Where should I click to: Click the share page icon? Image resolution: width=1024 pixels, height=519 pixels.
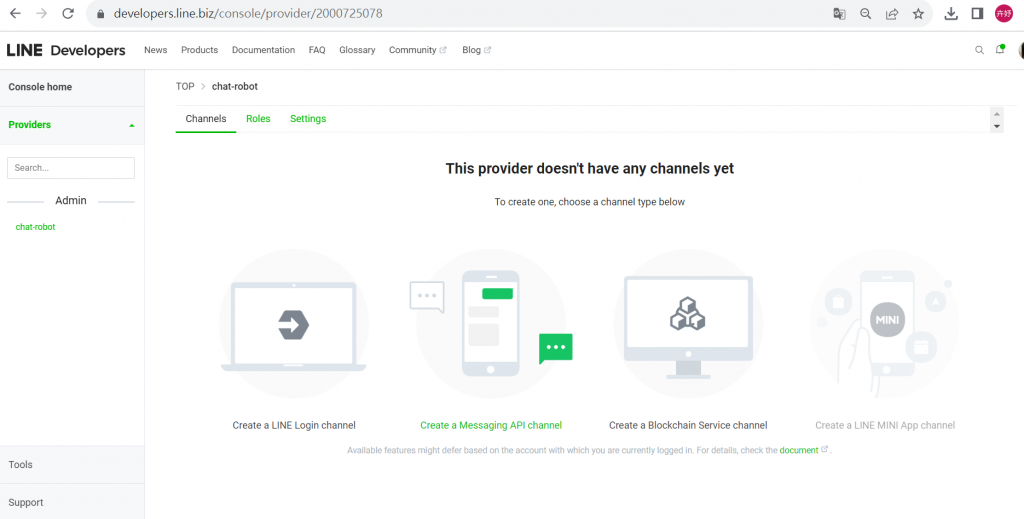click(x=891, y=14)
